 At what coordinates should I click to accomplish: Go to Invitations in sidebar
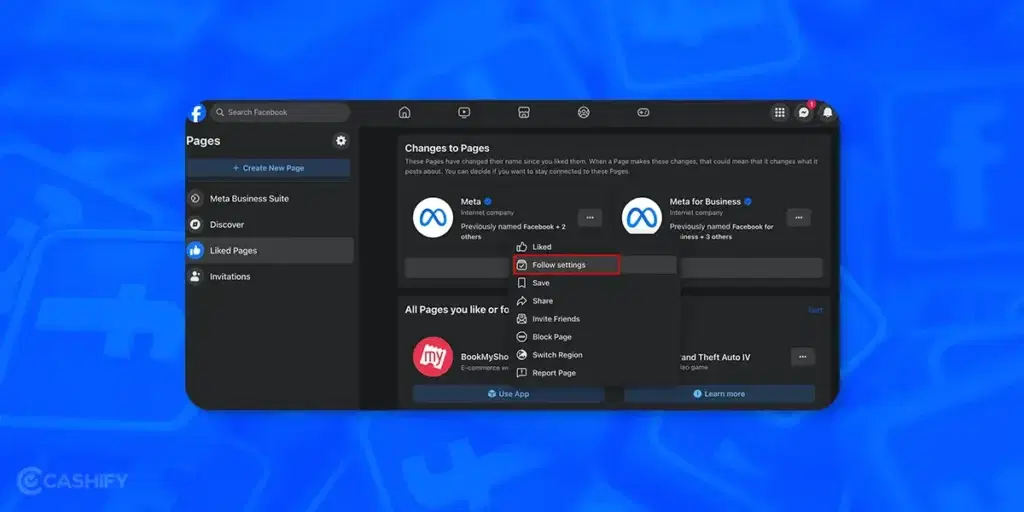tap(270, 277)
